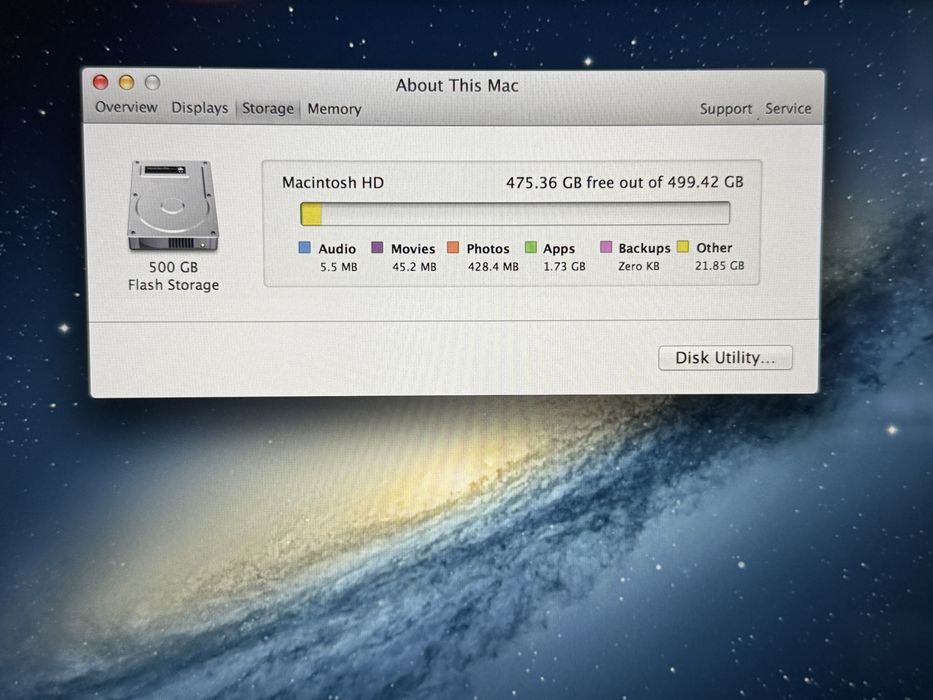The height and width of the screenshot is (700, 933).
Task: Click the Disk Utility... button
Action: pyautogui.click(x=725, y=358)
